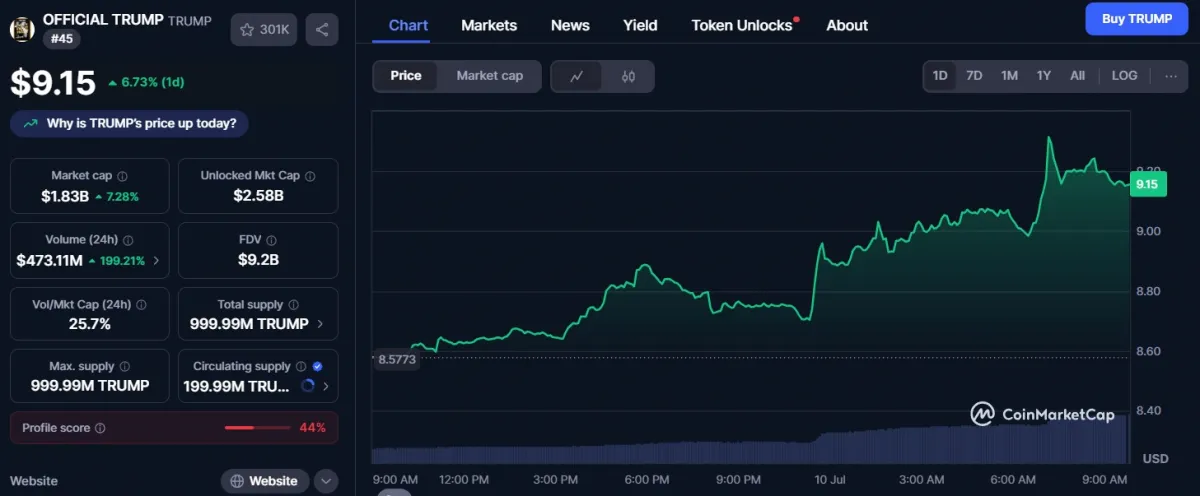Select the 1Y time range
Viewport: 1200px width, 496px height.
(x=1043, y=76)
